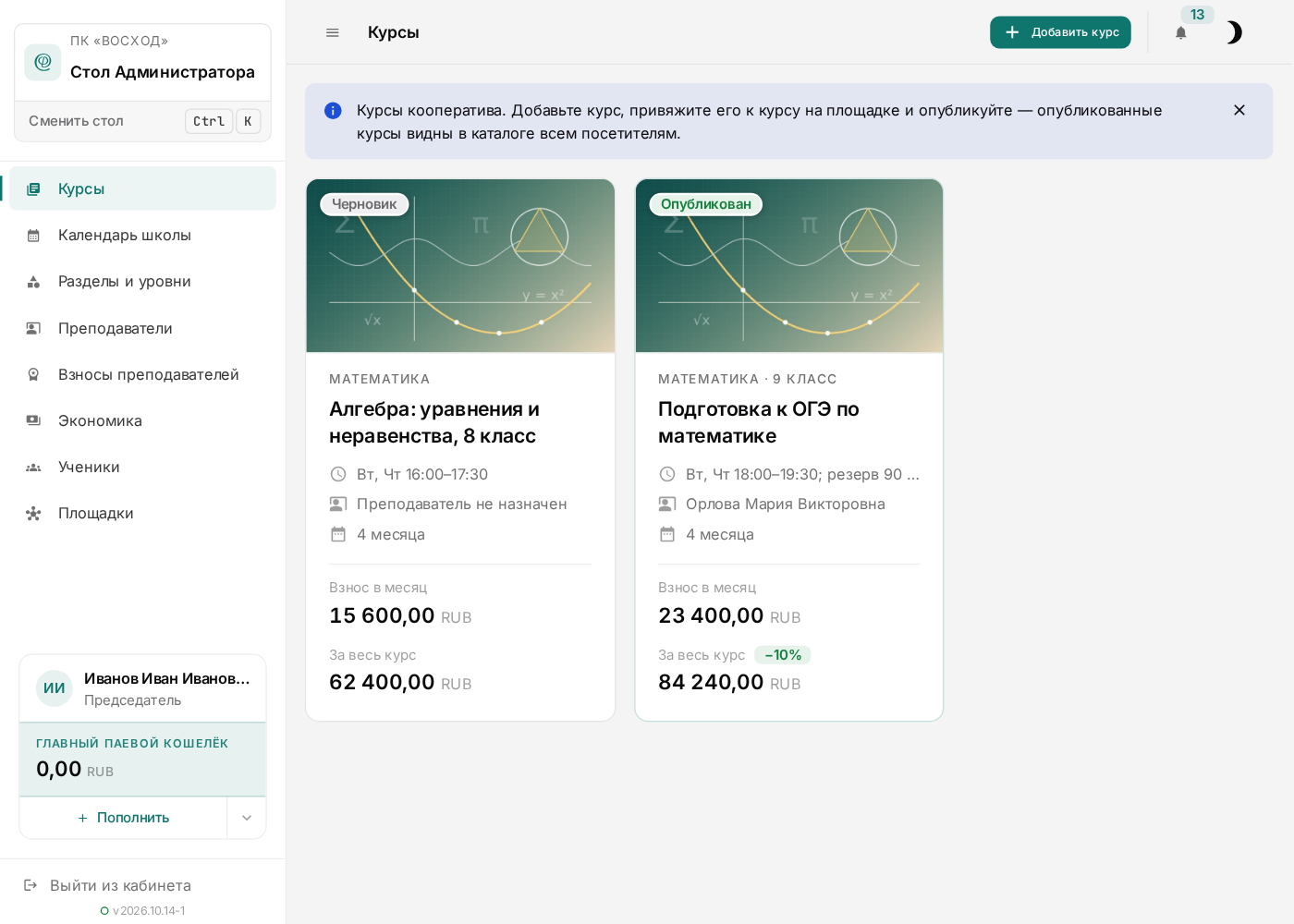Click teacher icon beside Орлова Мария Викторовна

point(667,504)
